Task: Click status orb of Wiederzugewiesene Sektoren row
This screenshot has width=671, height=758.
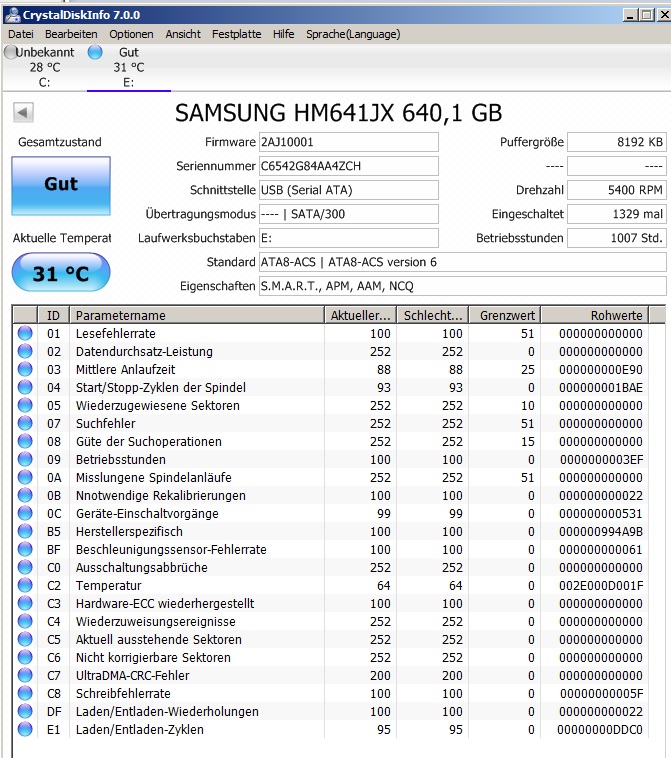Action: point(25,405)
